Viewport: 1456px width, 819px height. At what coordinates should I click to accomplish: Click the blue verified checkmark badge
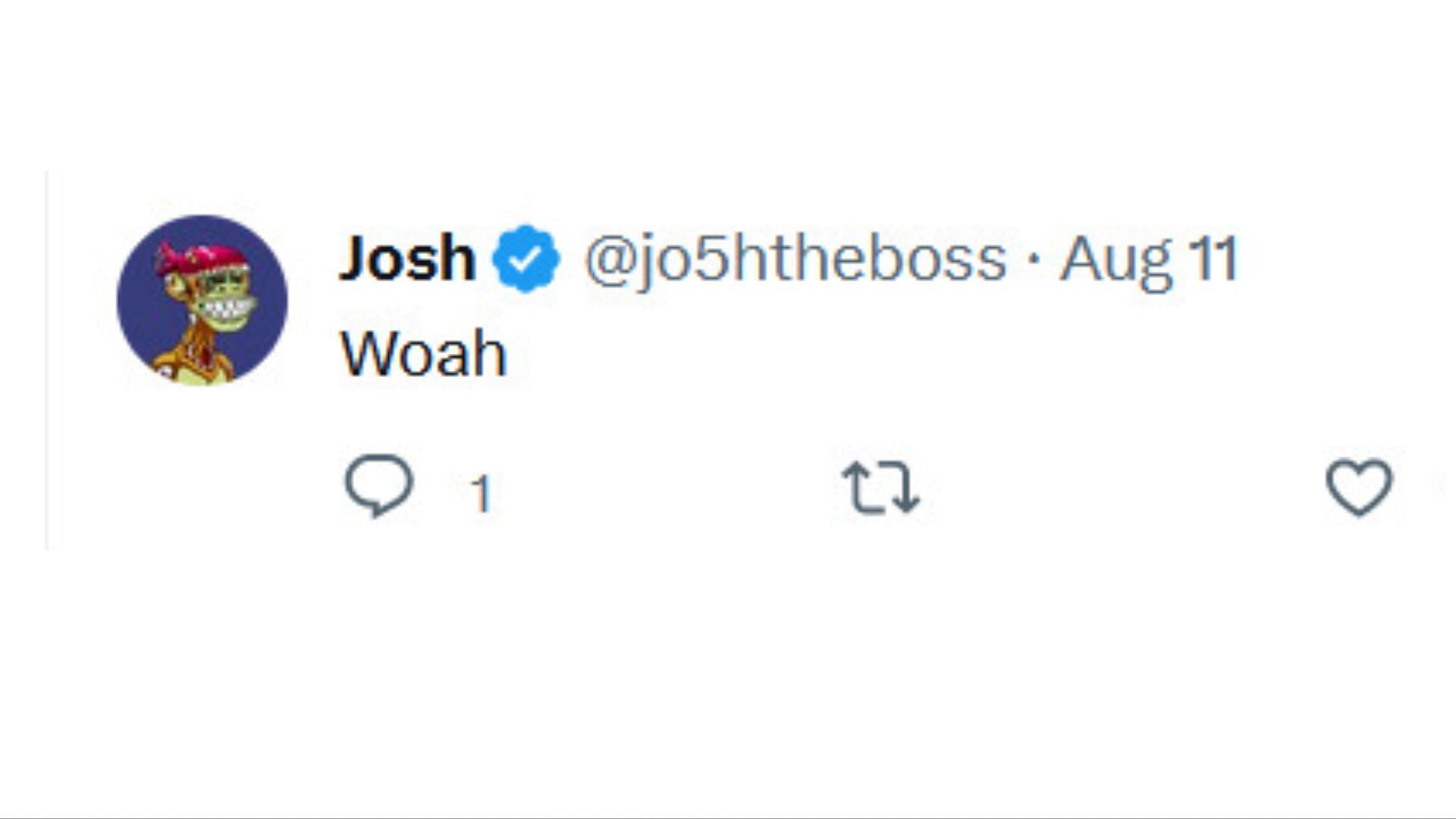[526, 258]
